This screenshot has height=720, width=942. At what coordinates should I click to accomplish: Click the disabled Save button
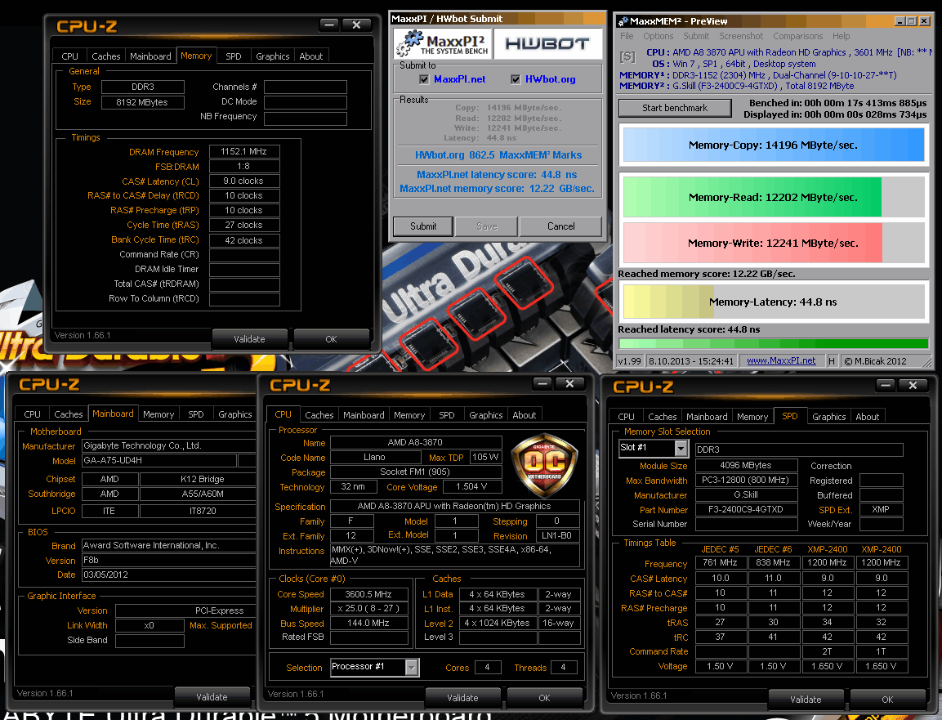point(487,226)
